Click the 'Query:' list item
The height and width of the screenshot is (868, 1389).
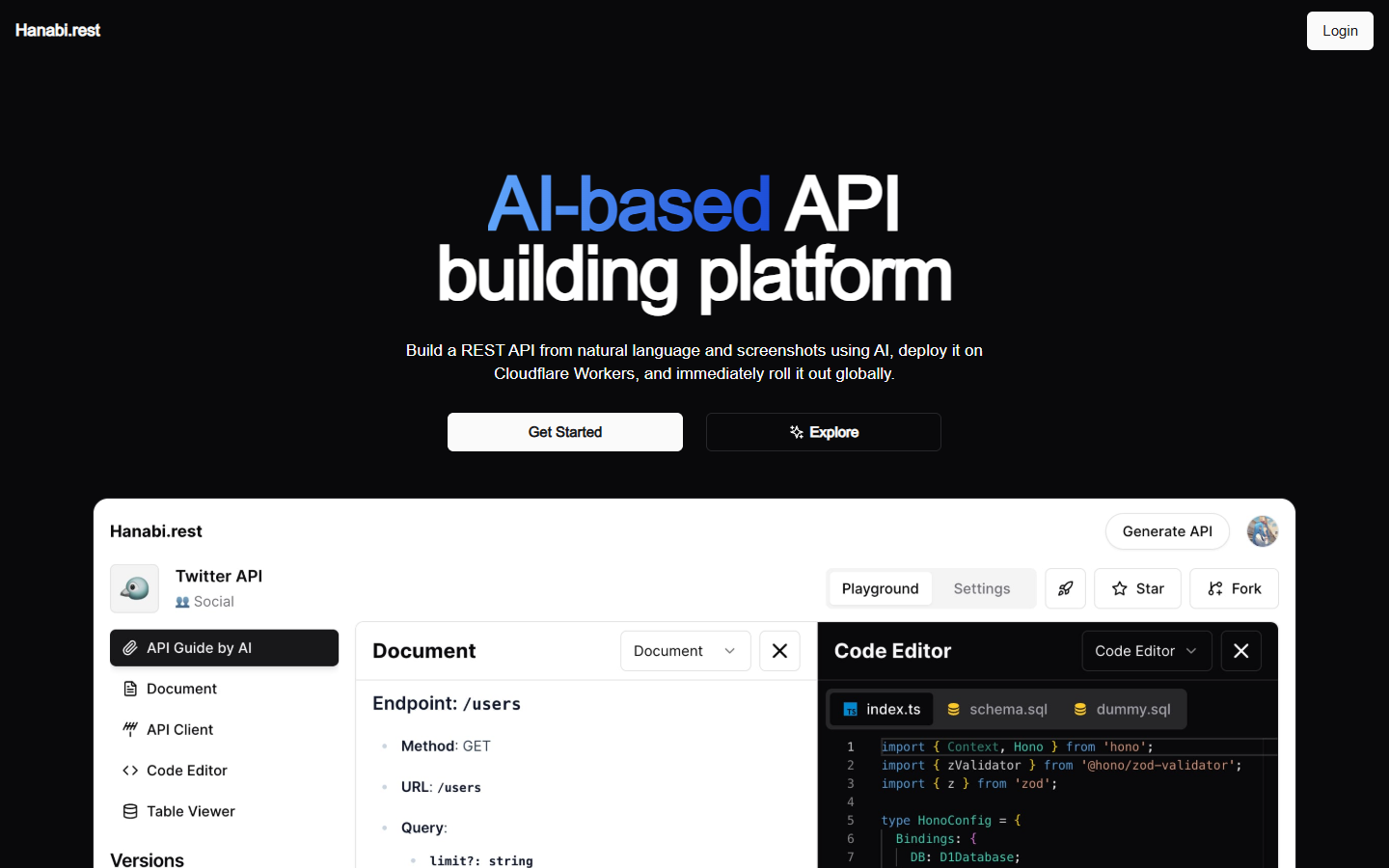click(424, 827)
